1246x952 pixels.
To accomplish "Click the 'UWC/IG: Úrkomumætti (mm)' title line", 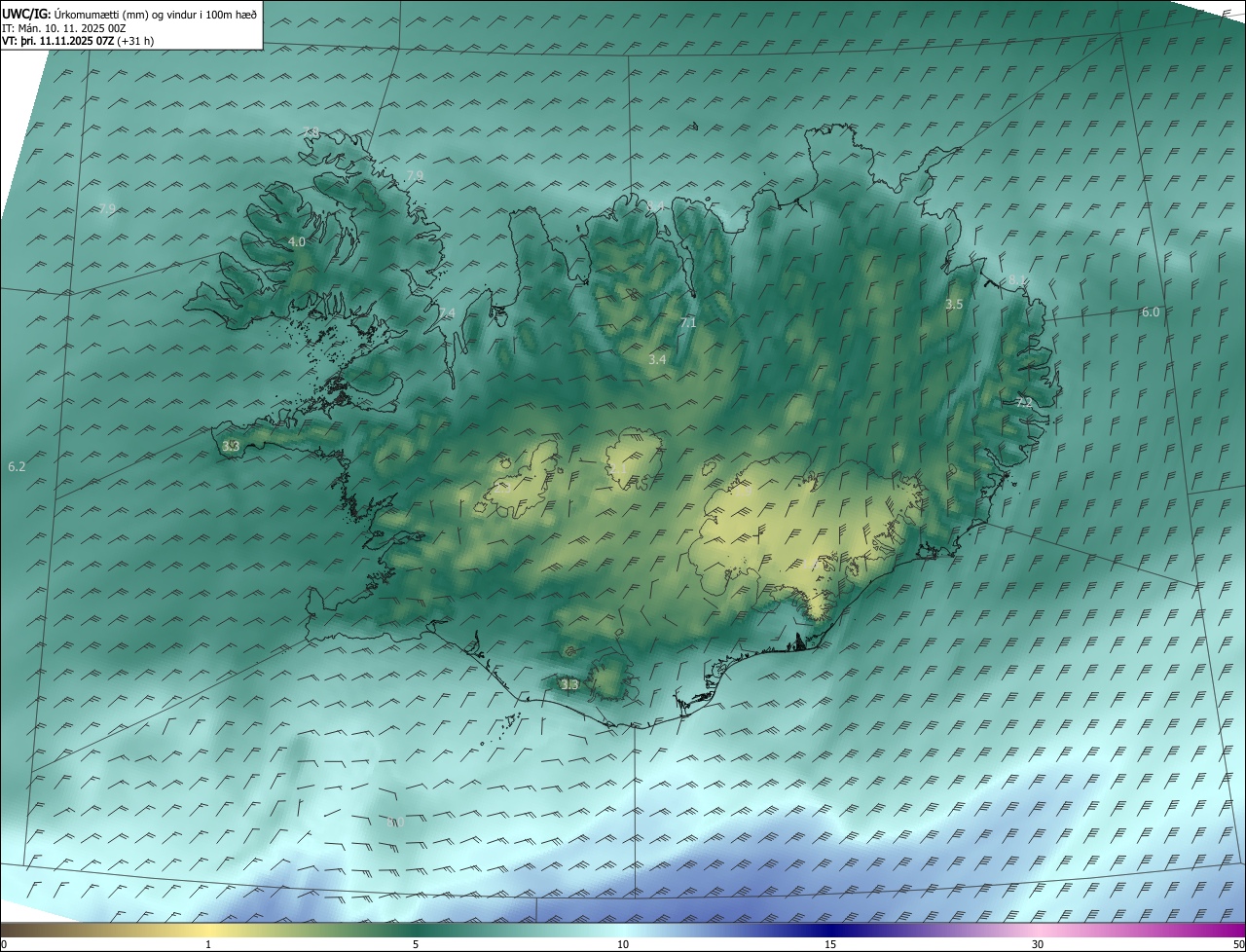I will pos(130,14).
